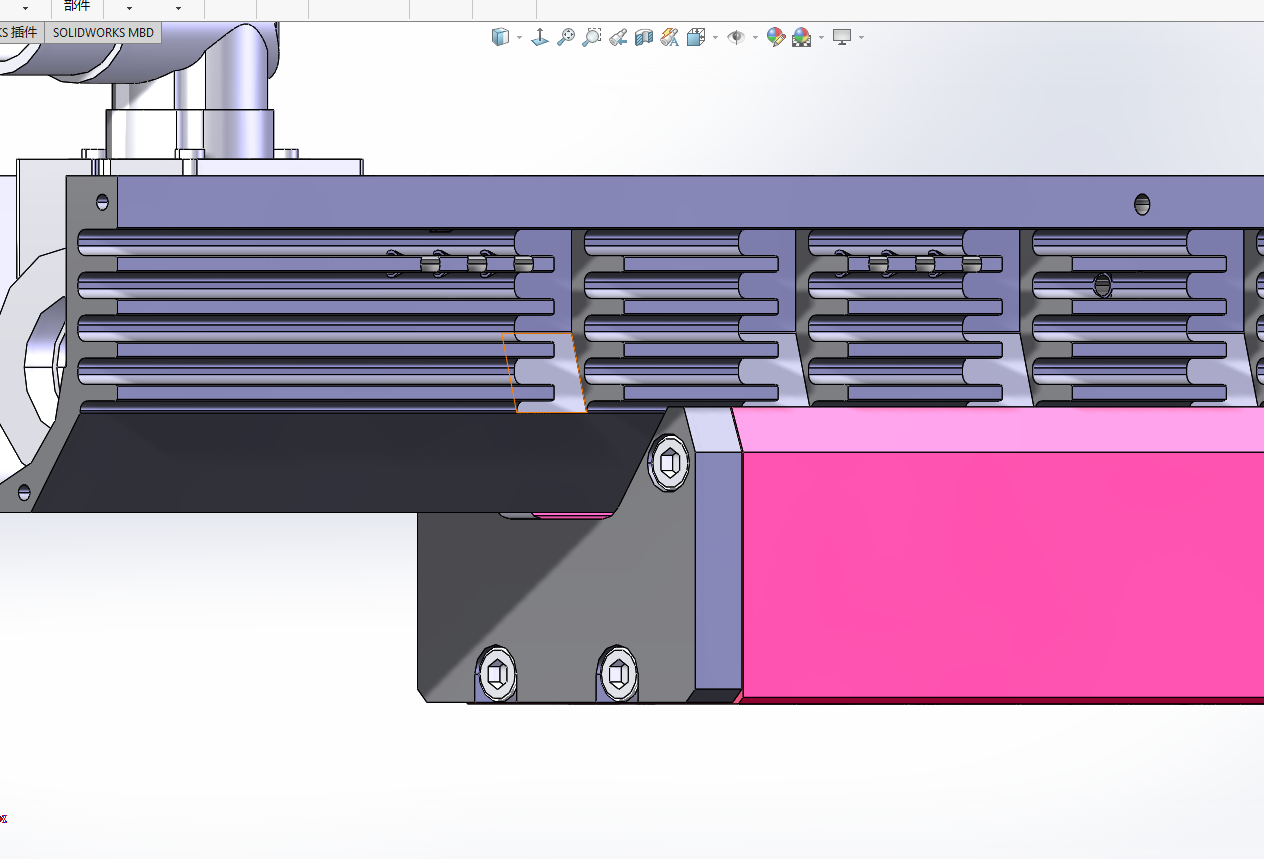The width and height of the screenshot is (1264, 859).
Task: Click the Normal To arrow icon
Action: (x=540, y=38)
